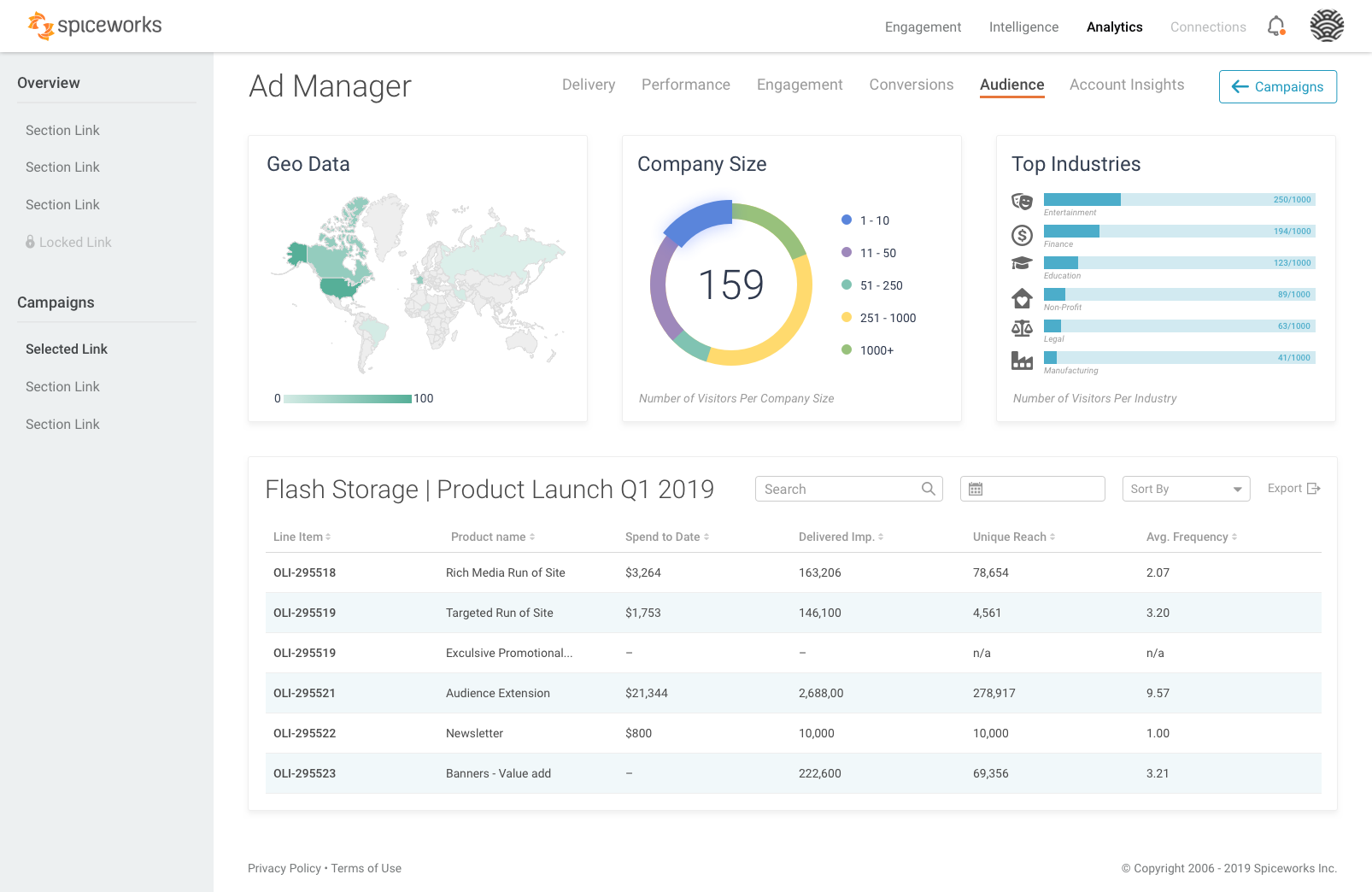Click the 159 donut chart center
The width and height of the screenshot is (1372, 892).
pyautogui.click(x=731, y=284)
